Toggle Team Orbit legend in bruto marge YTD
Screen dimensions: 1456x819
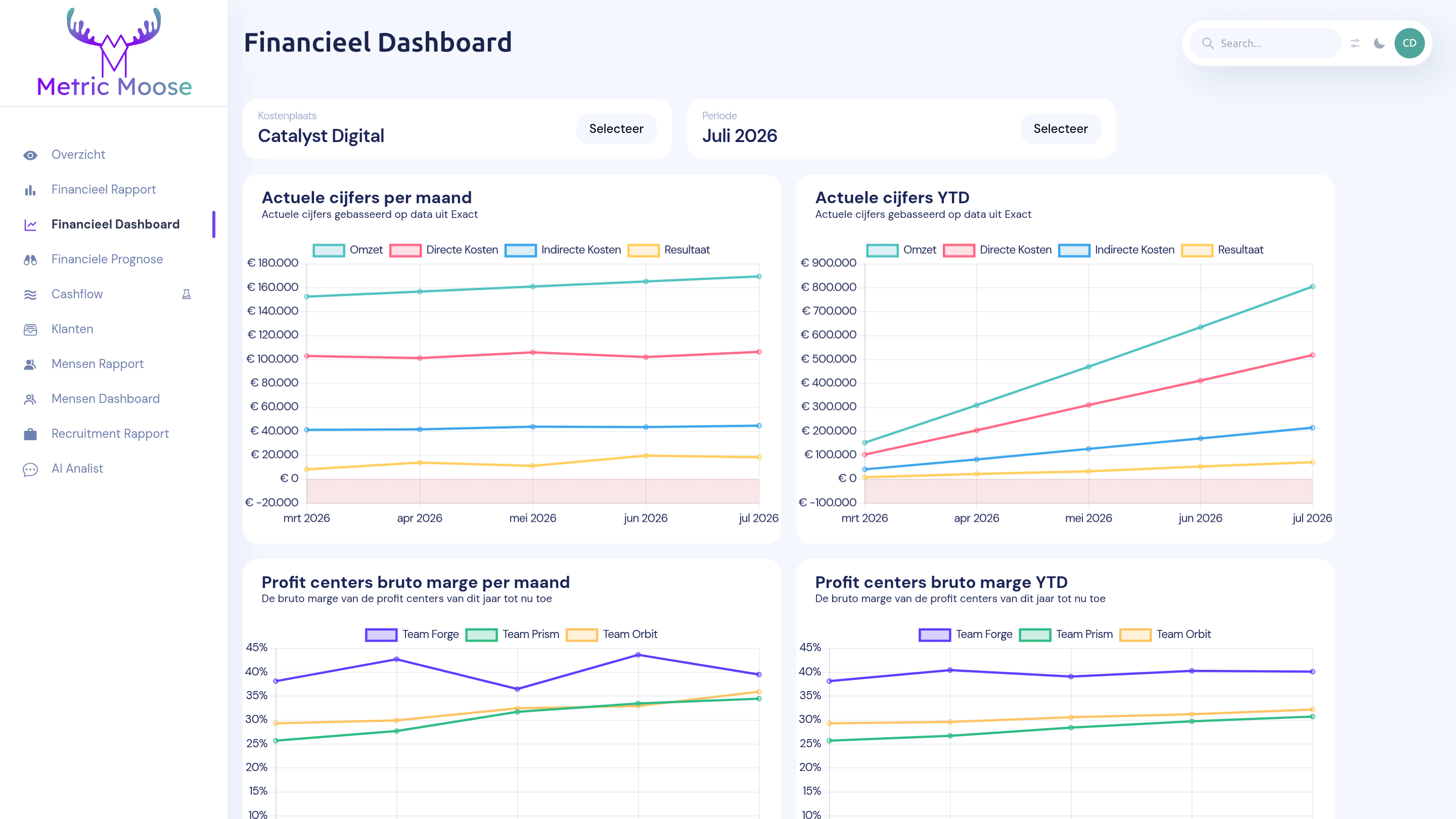coord(1165,634)
